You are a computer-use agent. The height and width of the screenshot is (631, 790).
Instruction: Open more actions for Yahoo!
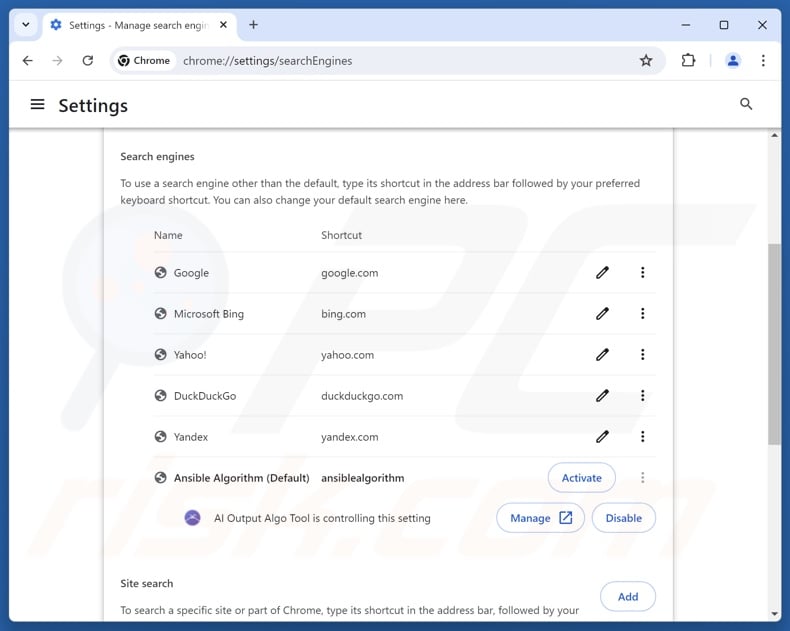[x=642, y=355]
